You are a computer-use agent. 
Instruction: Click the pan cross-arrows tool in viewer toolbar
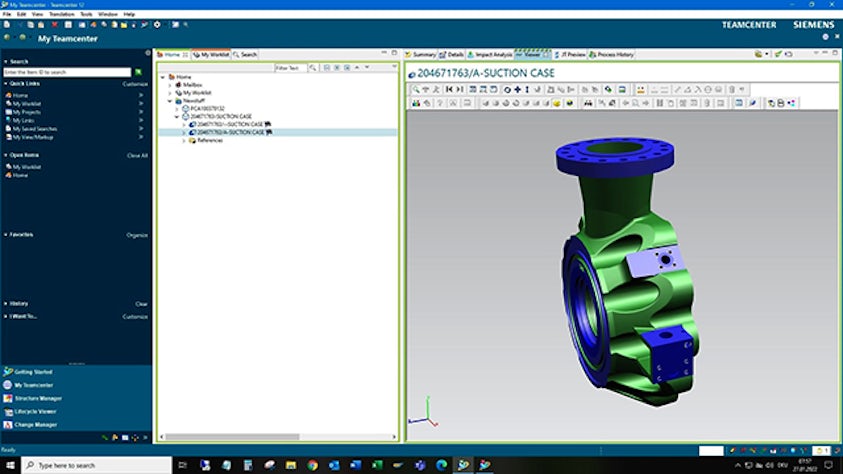click(x=517, y=90)
